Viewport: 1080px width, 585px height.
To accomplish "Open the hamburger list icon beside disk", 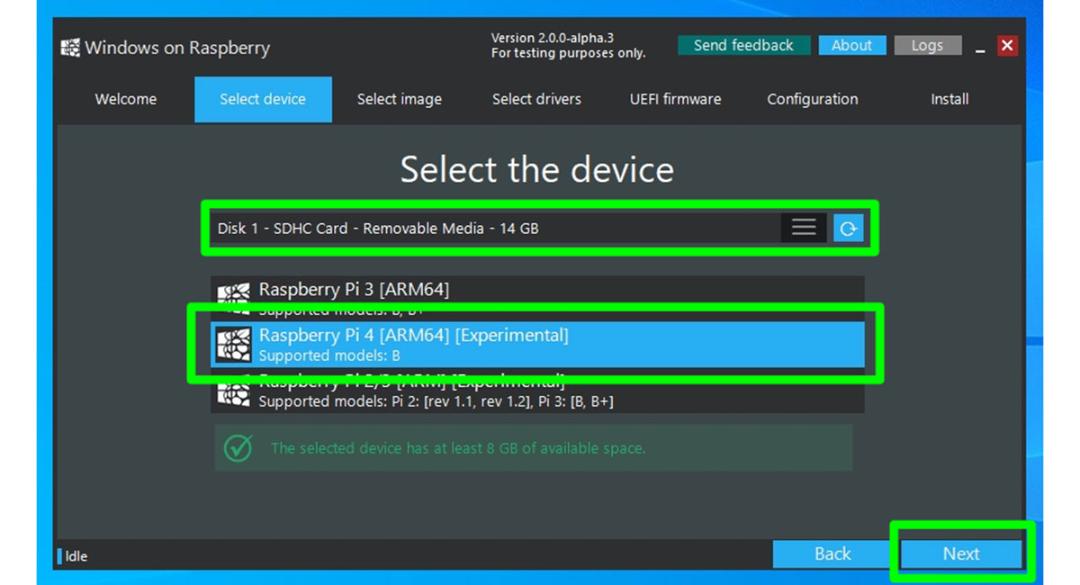I will coord(803,228).
